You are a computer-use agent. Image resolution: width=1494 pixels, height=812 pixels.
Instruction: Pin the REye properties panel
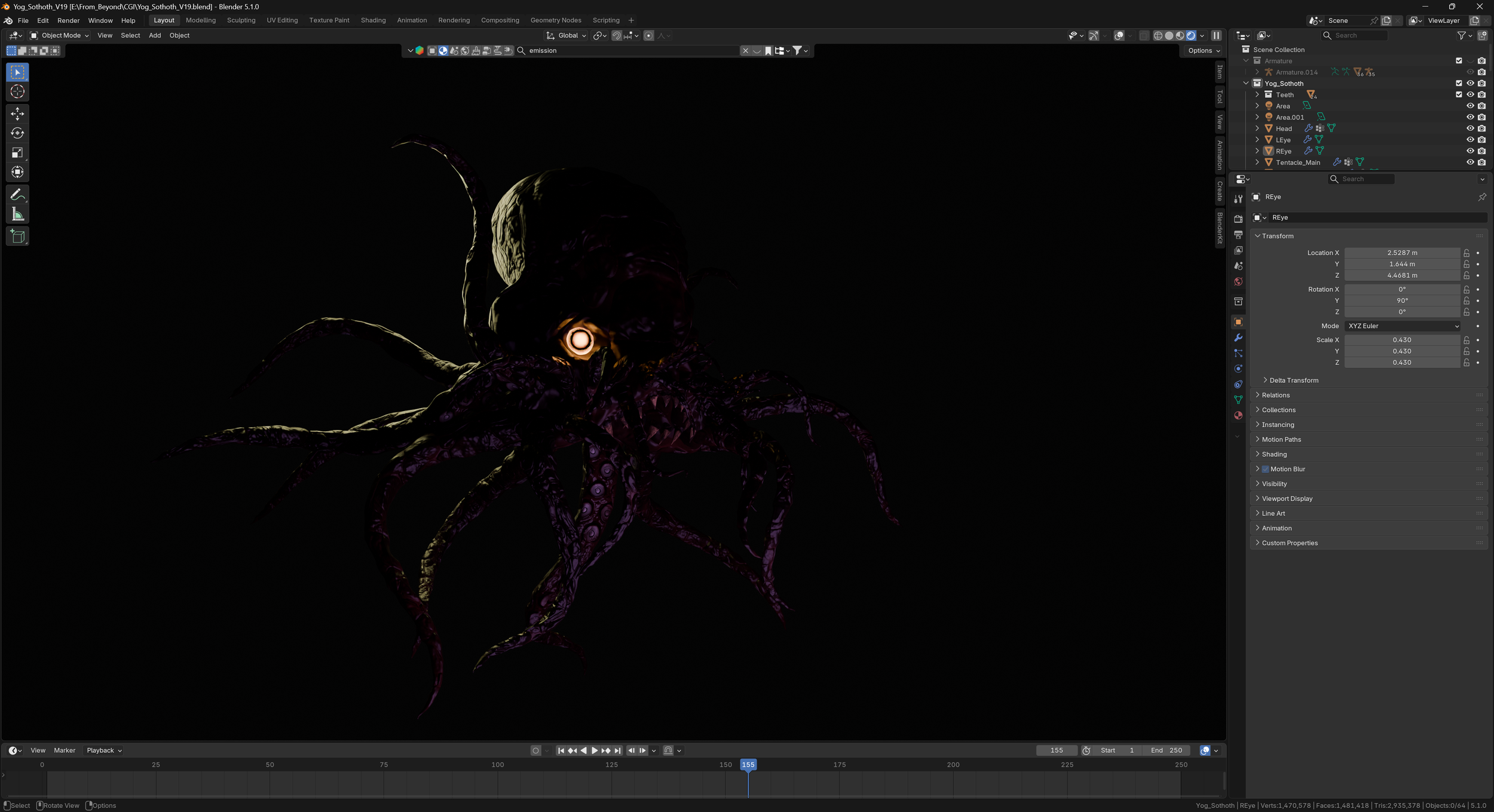[x=1481, y=197]
